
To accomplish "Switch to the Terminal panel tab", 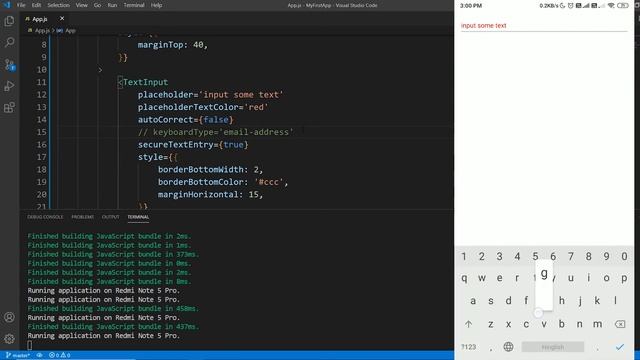I will (x=138, y=217).
